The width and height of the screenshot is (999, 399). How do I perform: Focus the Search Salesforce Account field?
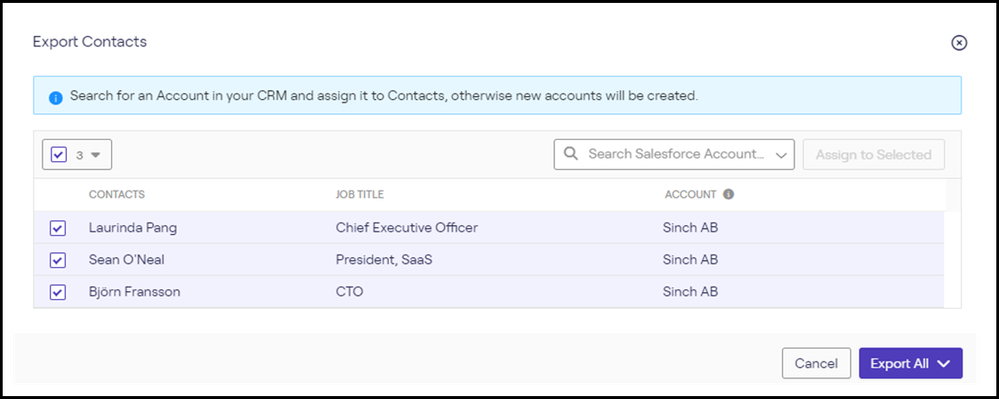(x=674, y=154)
